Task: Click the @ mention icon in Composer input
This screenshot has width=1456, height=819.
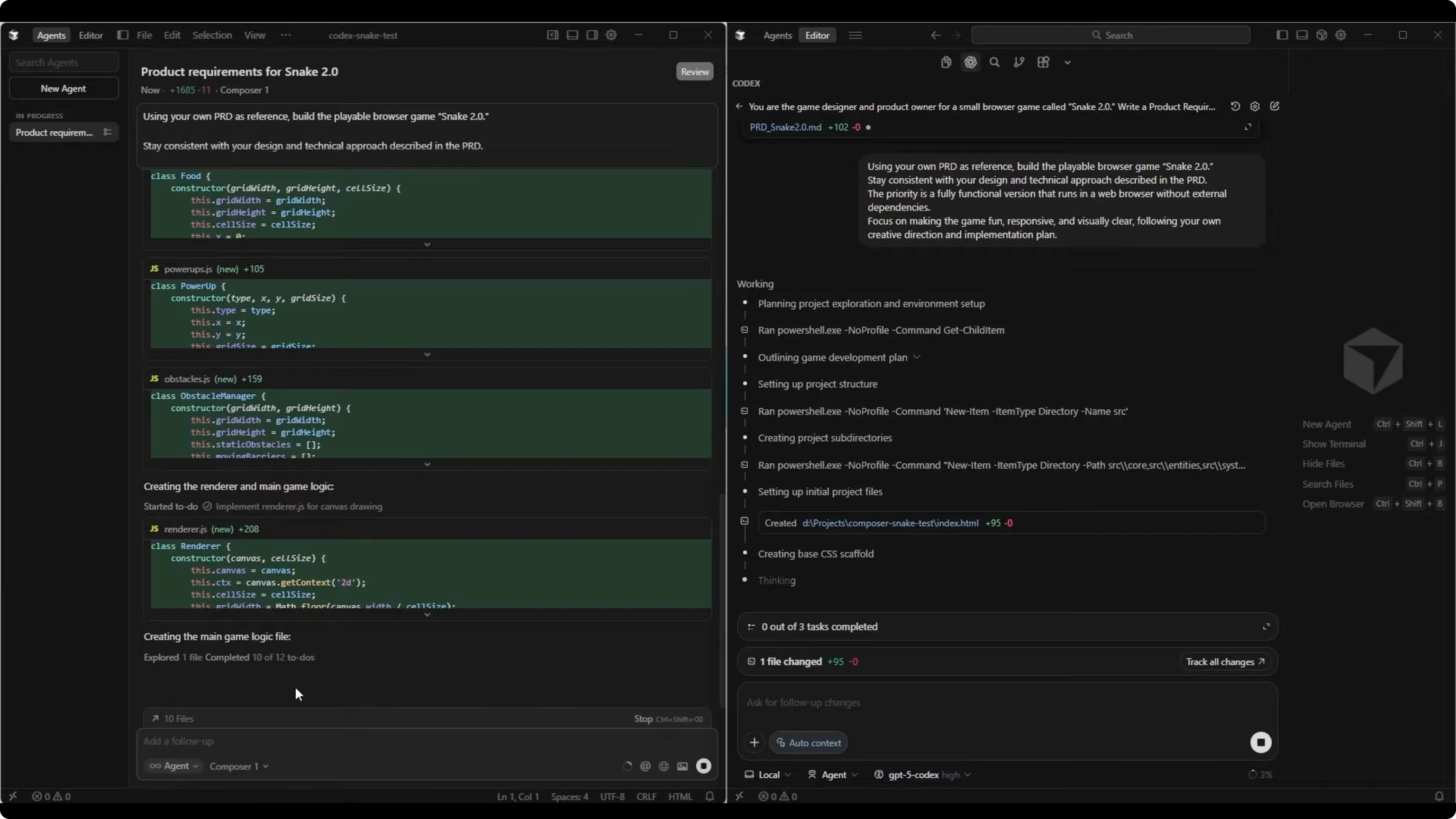Action: pos(645,766)
